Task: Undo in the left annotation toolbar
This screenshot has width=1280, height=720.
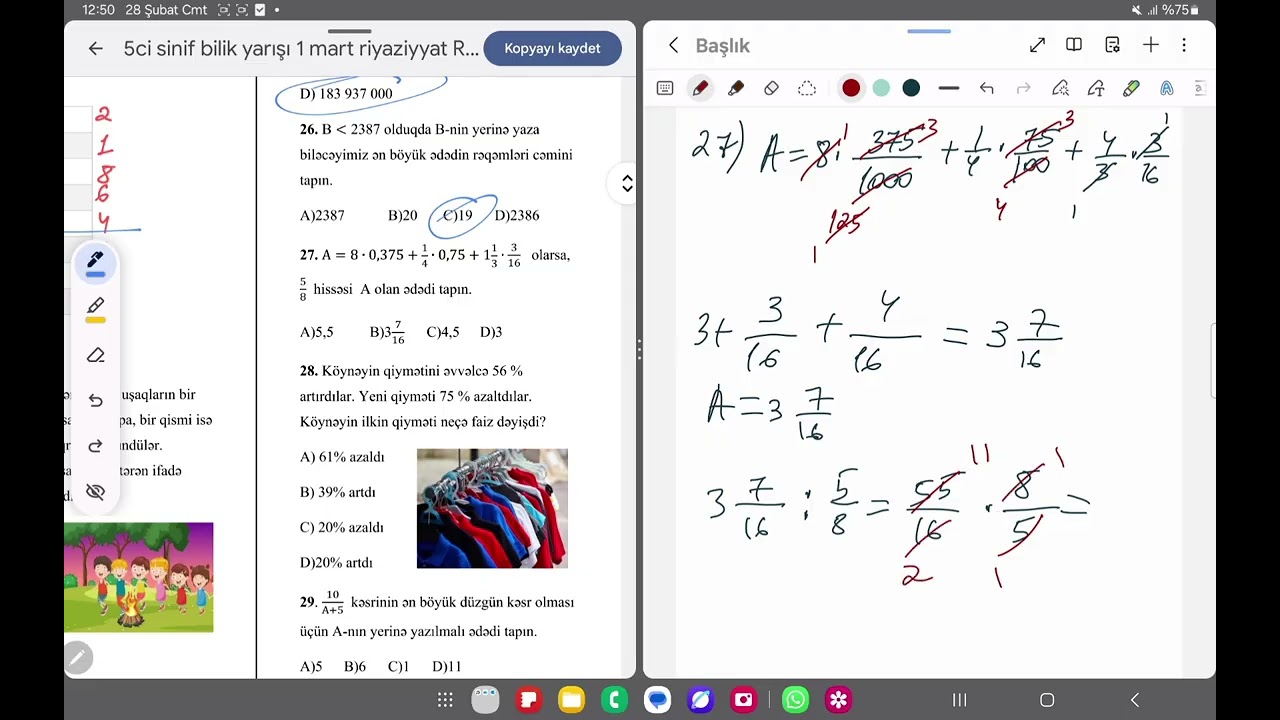Action: point(96,400)
